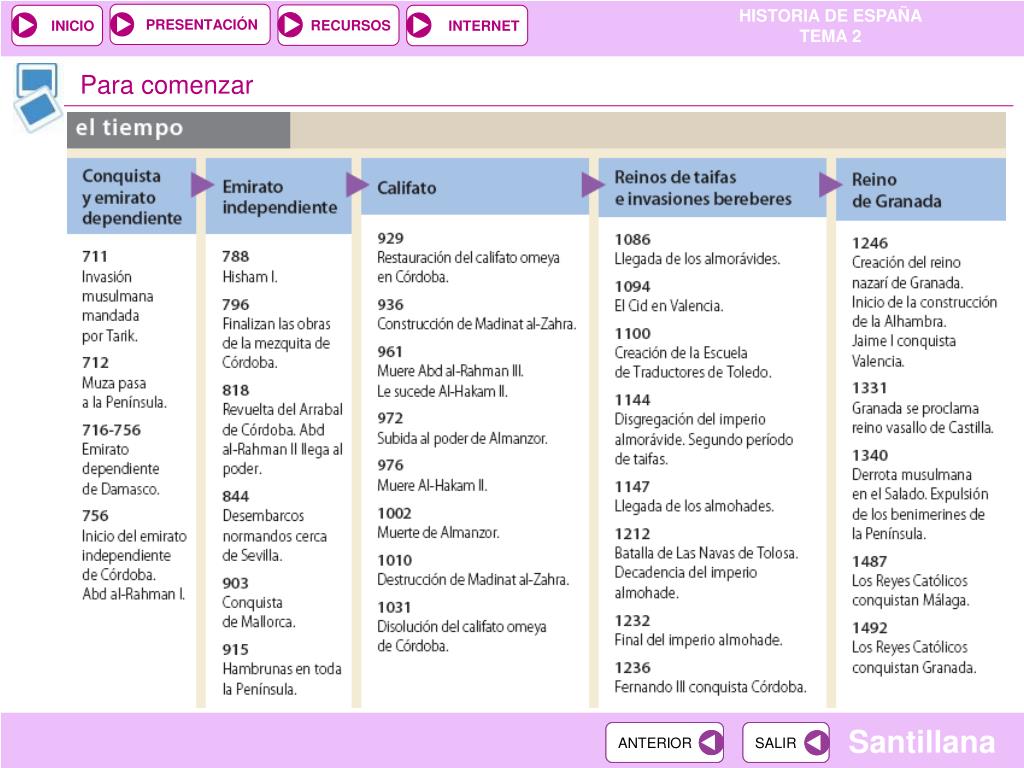Image resolution: width=1024 pixels, height=768 pixels.
Task: Click the play arrow icon on PRESENTACIÓN
Action: (123, 25)
